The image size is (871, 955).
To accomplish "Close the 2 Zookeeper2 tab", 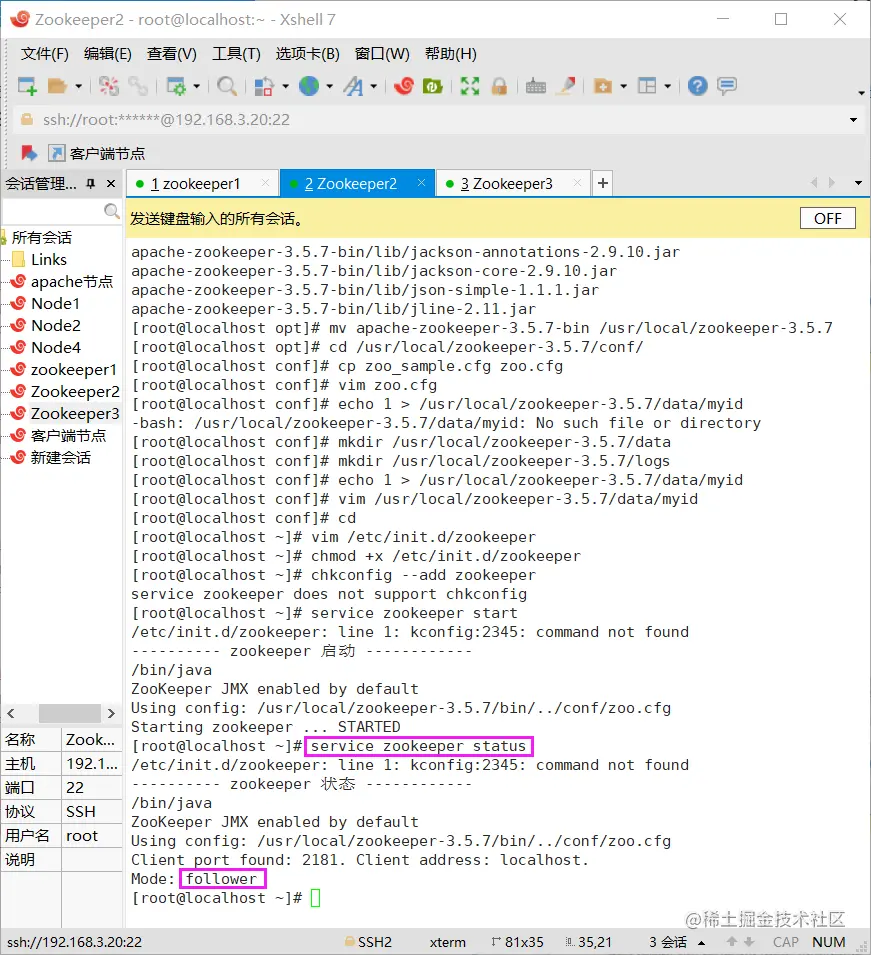I will pos(421,183).
